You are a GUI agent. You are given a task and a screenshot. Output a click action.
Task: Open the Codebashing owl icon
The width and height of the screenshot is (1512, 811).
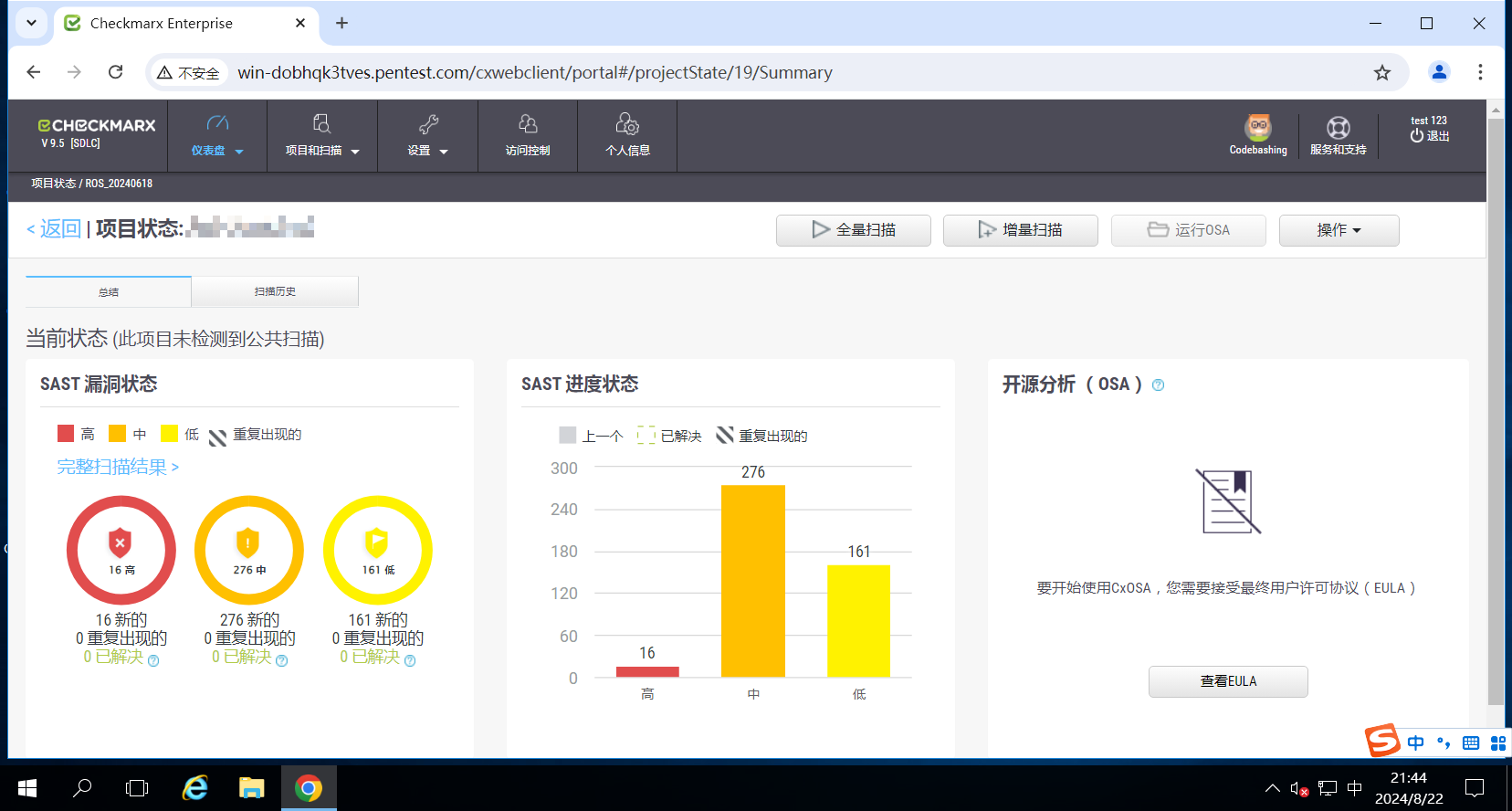(x=1258, y=128)
